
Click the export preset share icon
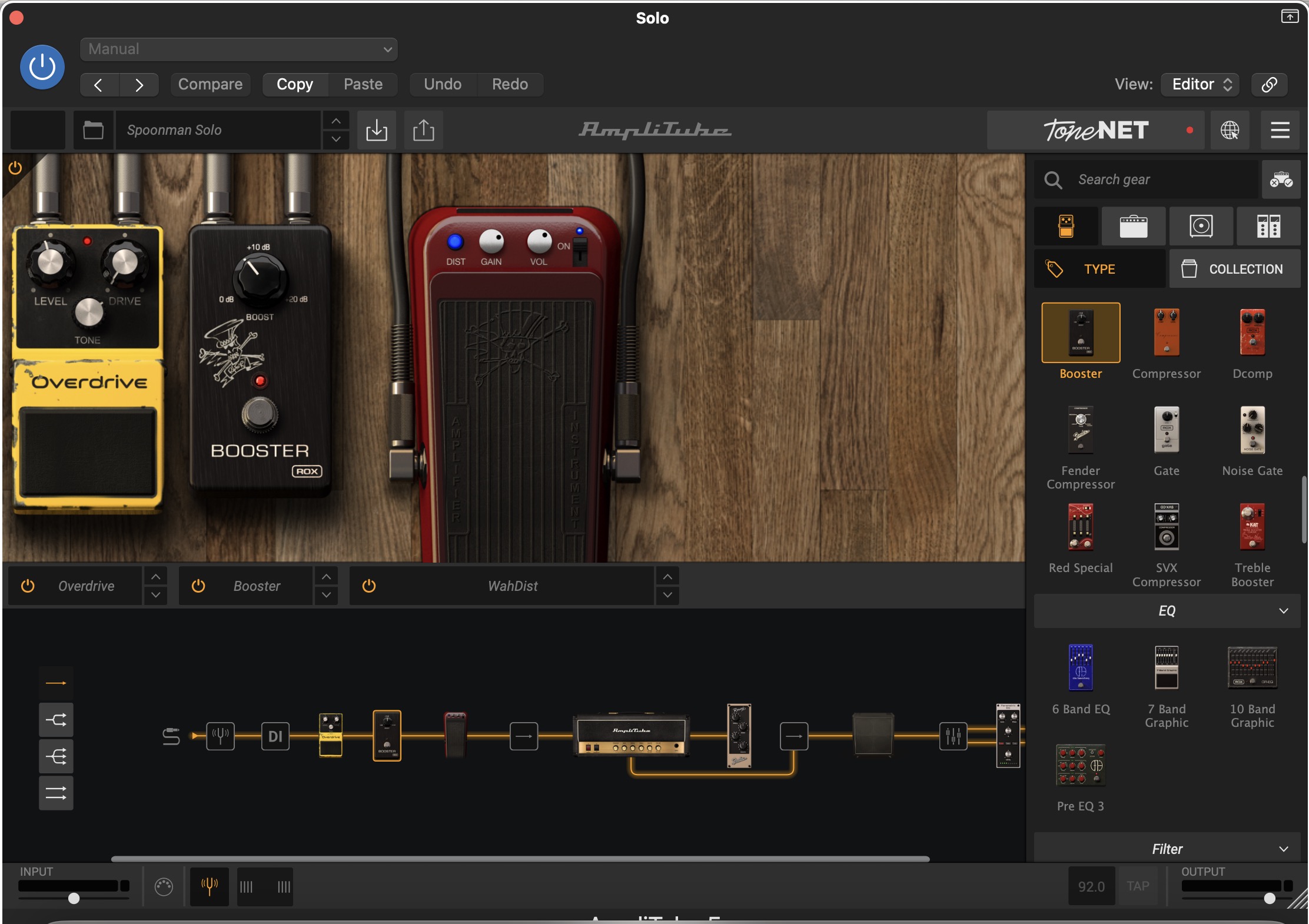pos(424,130)
